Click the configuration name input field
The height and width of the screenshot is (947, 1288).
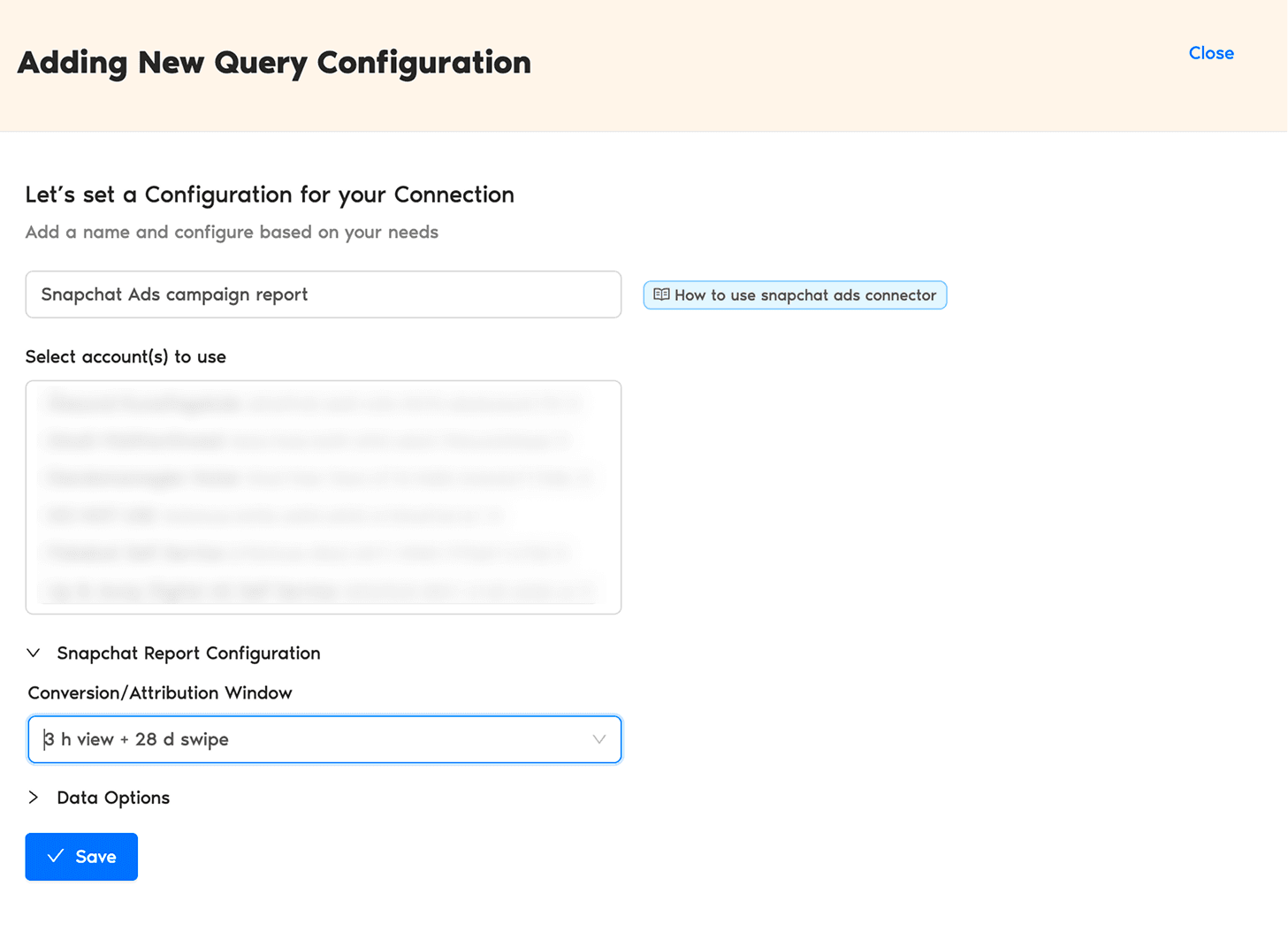[323, 294]
